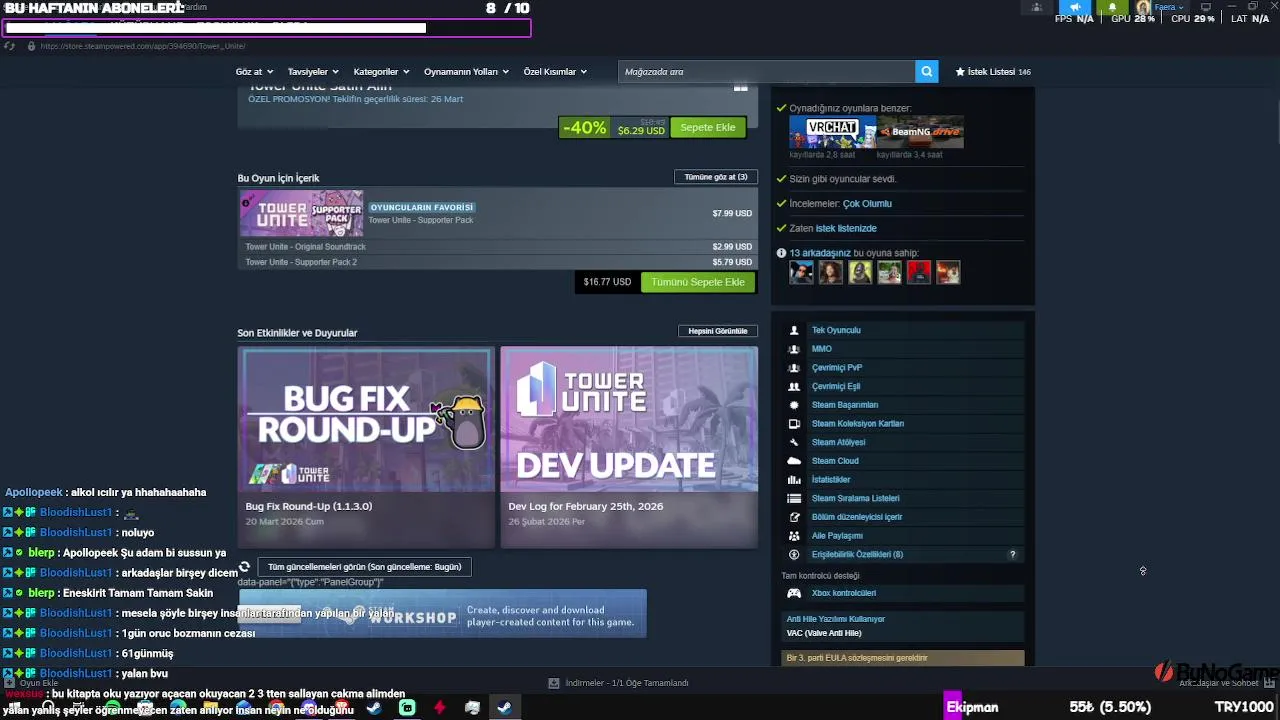Image resolution: width=1280 pixels, height=720 pixels.
Task: Click the istek listenizde link
Action: tap(846, 229)
